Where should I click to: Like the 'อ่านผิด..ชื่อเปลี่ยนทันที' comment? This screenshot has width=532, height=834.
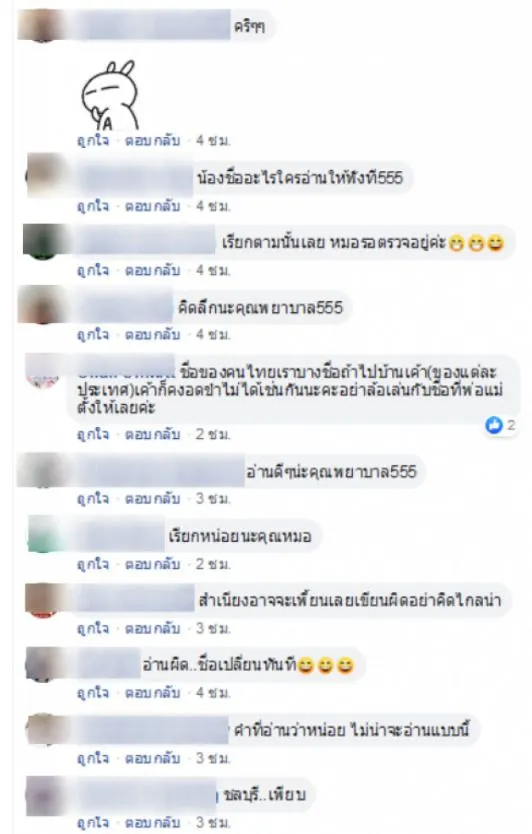click(x=93, y=693)
